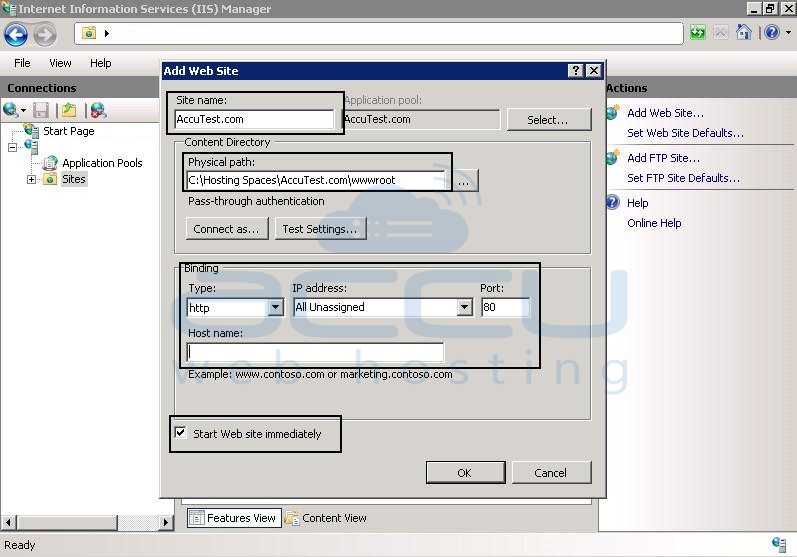
Task: Open the Help question mark icon in toolbar
Action: pyautogui.click(x=772, y=33)
